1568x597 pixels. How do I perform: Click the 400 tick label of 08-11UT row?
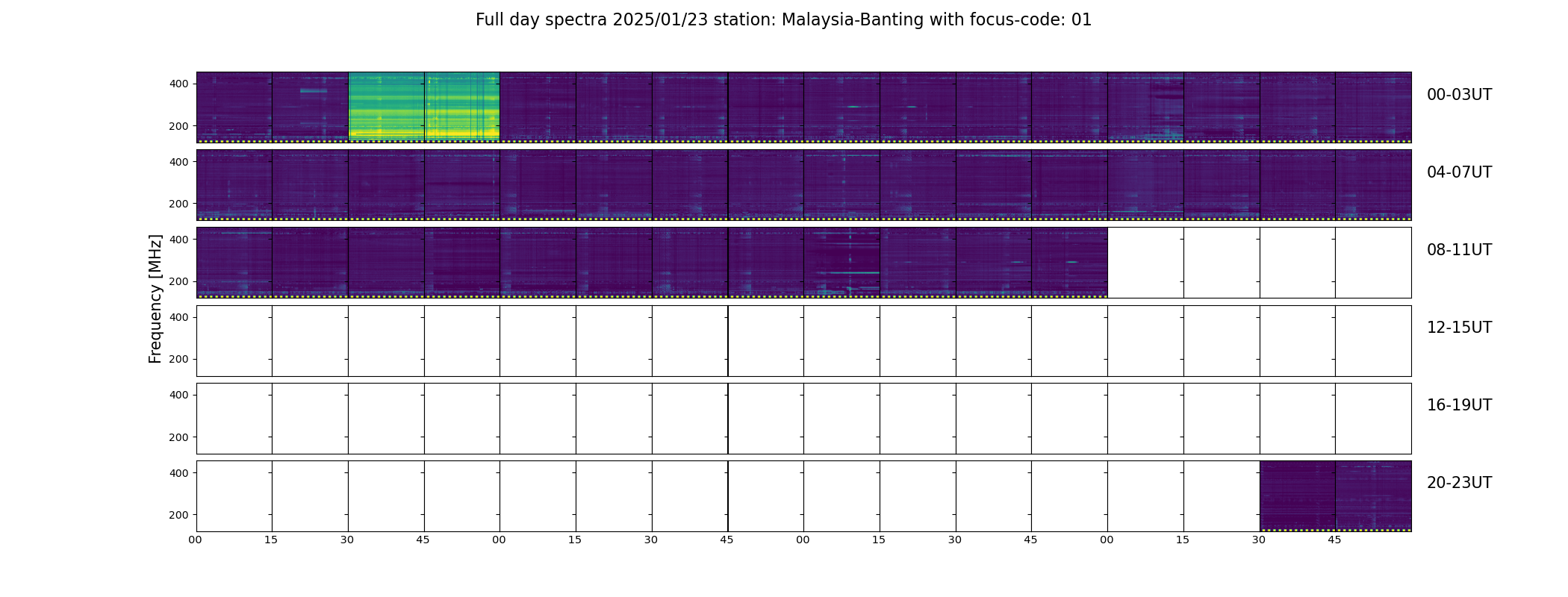pos(179,240)
